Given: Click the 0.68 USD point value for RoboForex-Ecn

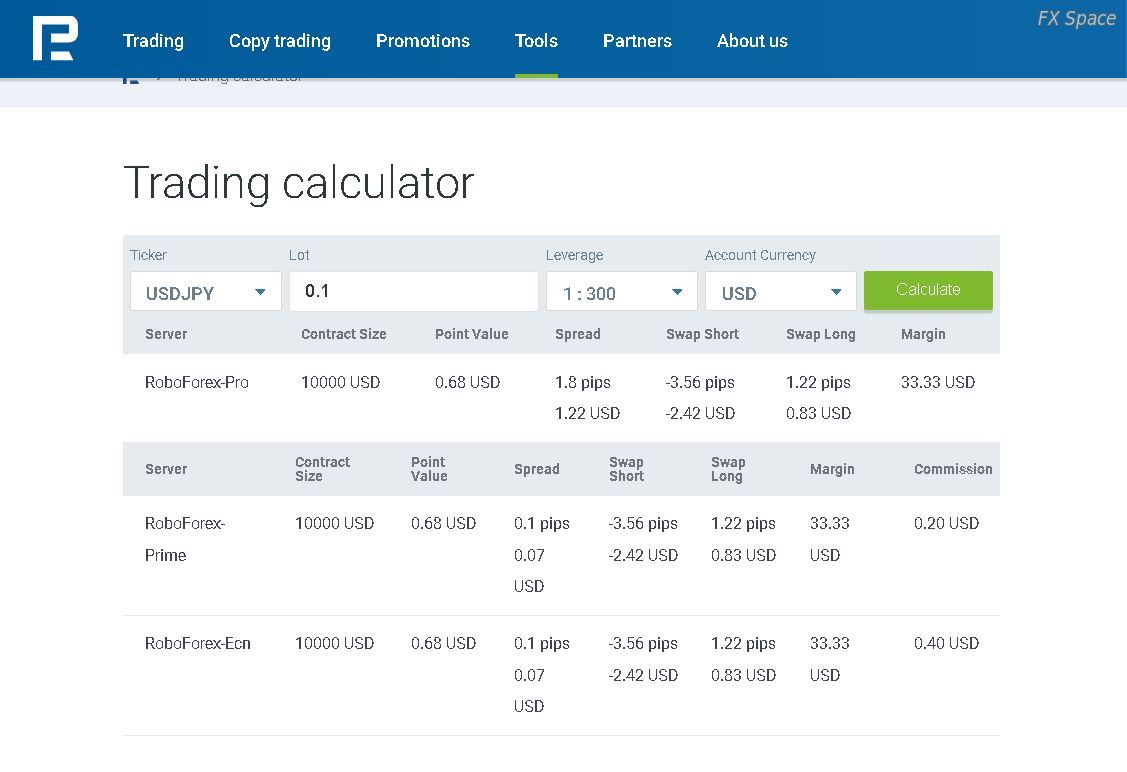Looking at the screenshot, I should click(x=443, y=643).
